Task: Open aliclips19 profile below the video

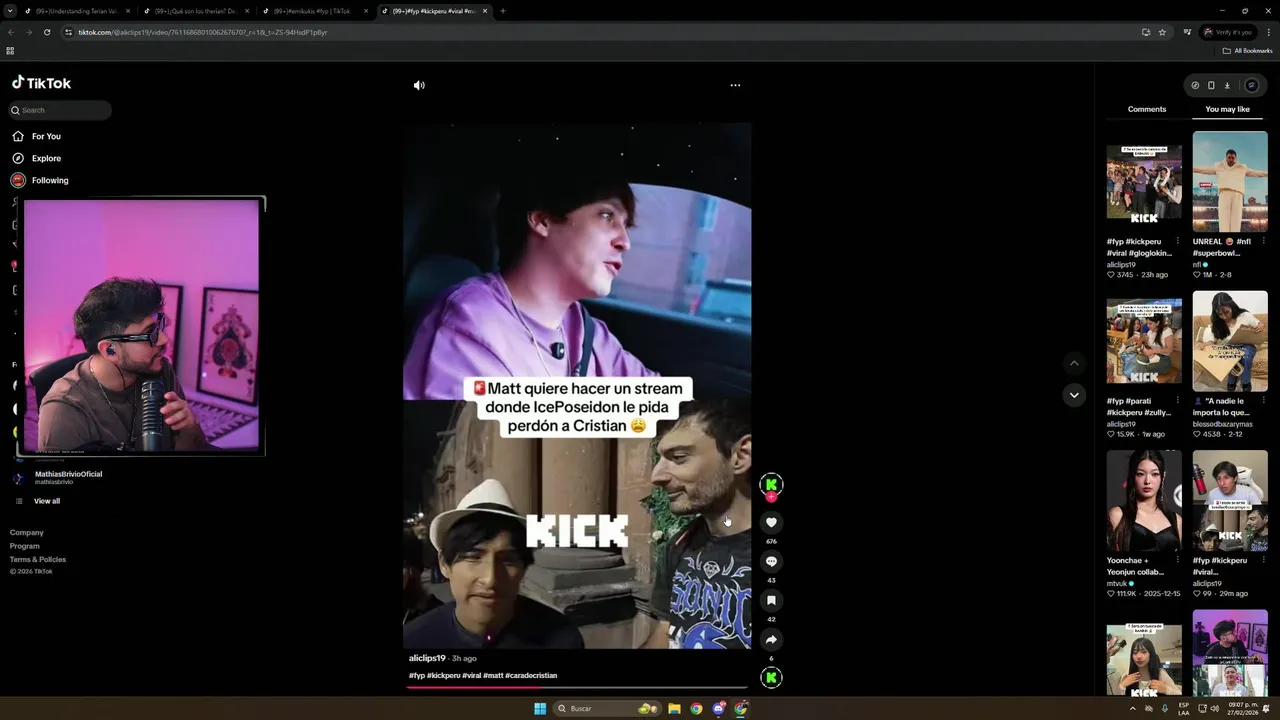Action: (427, 658)
